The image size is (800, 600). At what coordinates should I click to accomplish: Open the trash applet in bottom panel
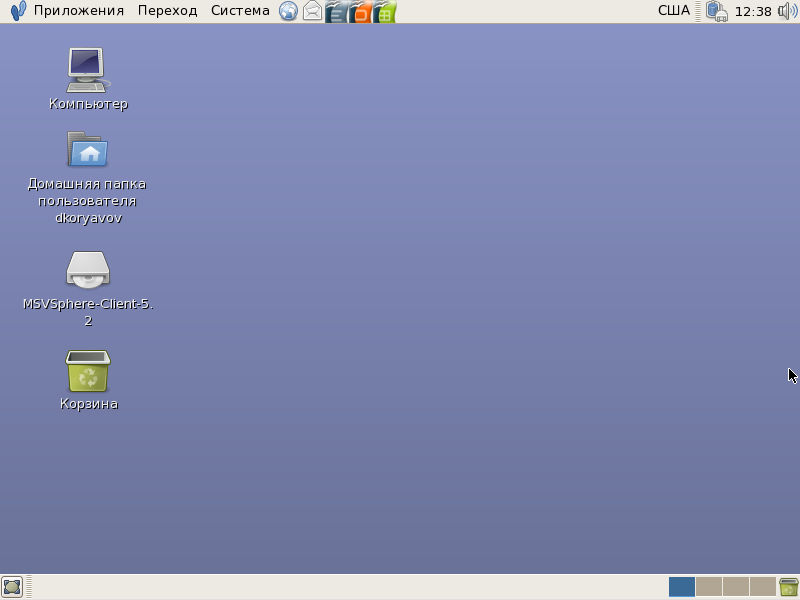[789, 587]
